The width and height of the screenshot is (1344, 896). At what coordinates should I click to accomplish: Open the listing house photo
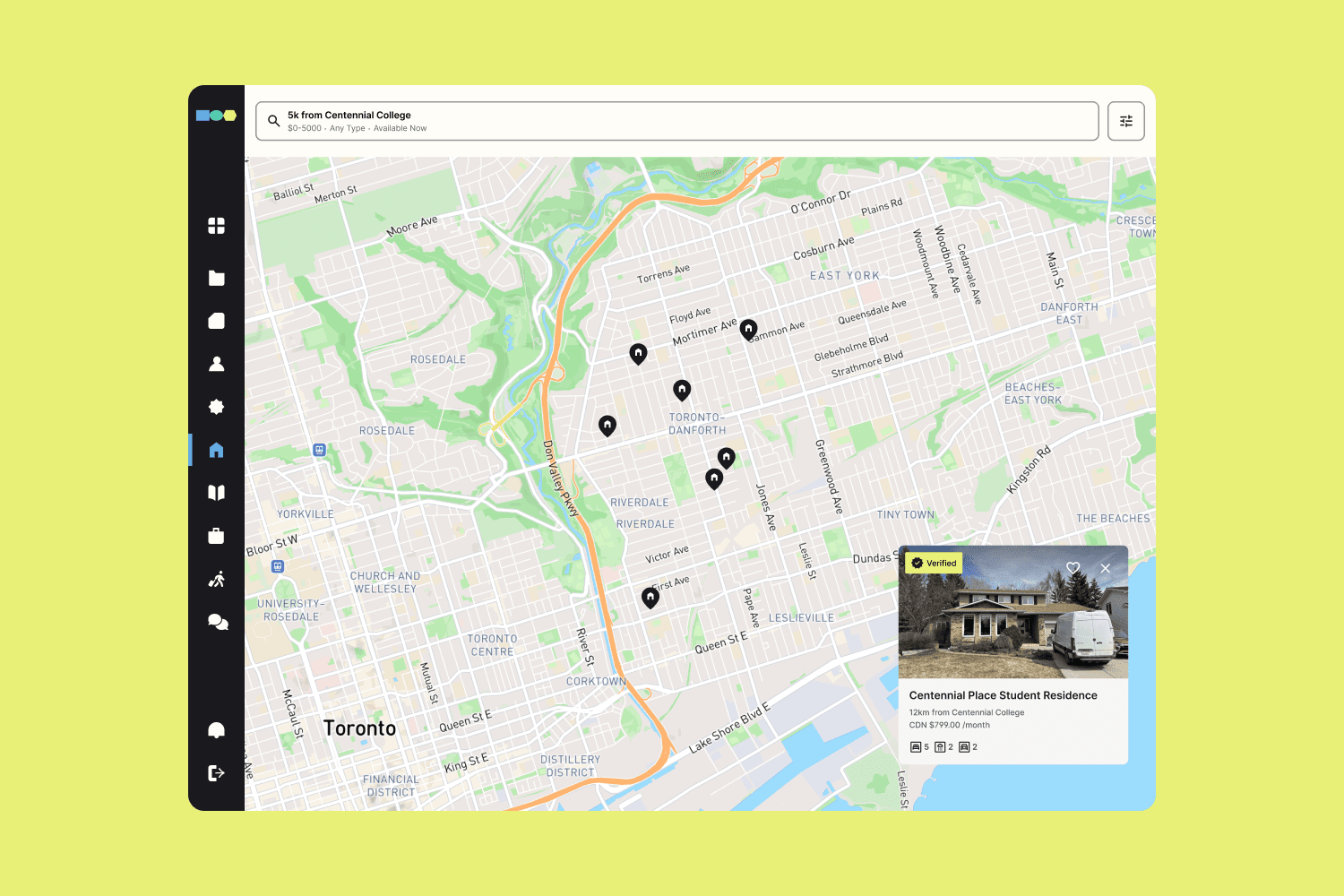pos(1013,612)
